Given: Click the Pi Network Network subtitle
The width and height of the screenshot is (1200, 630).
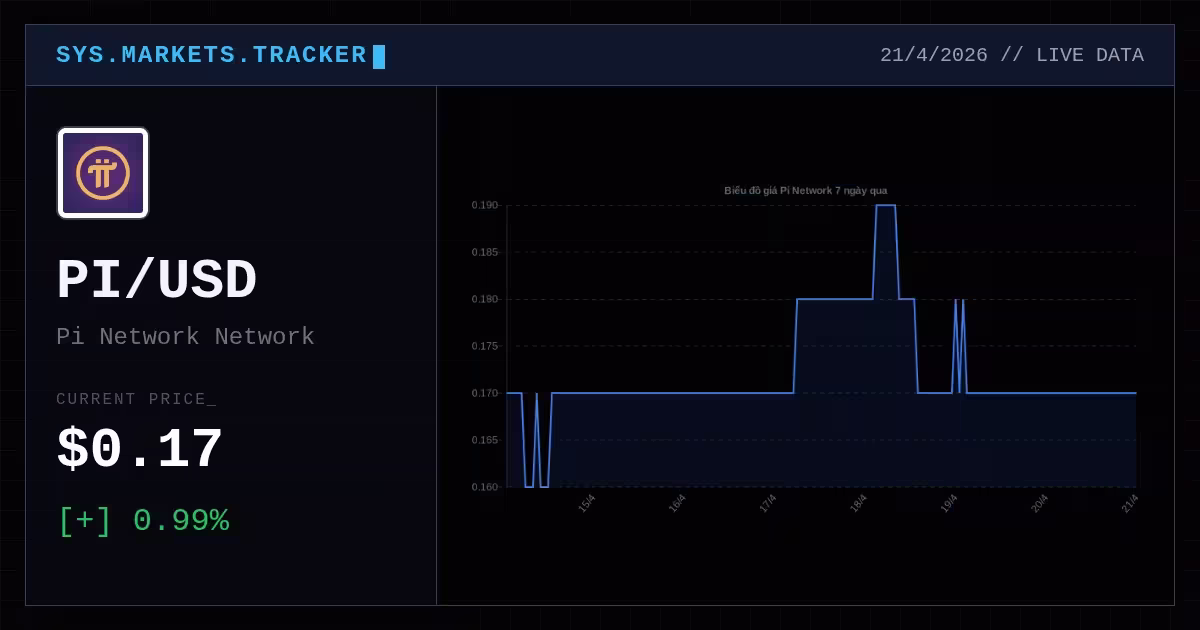Looking at the screenshot, I should point(185,337).
